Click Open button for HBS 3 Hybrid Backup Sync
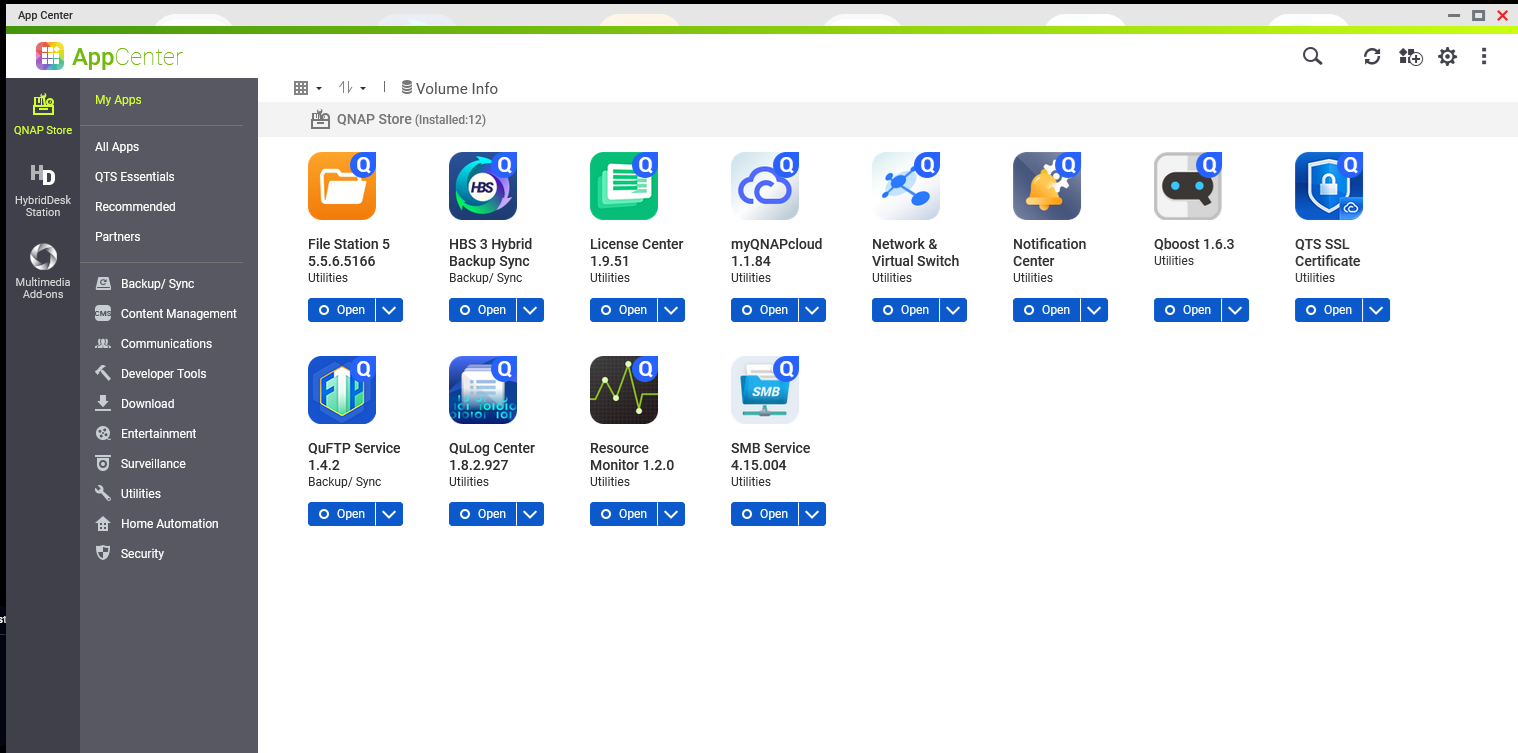The image size is (1518, 753). click(x=482, y=310)
